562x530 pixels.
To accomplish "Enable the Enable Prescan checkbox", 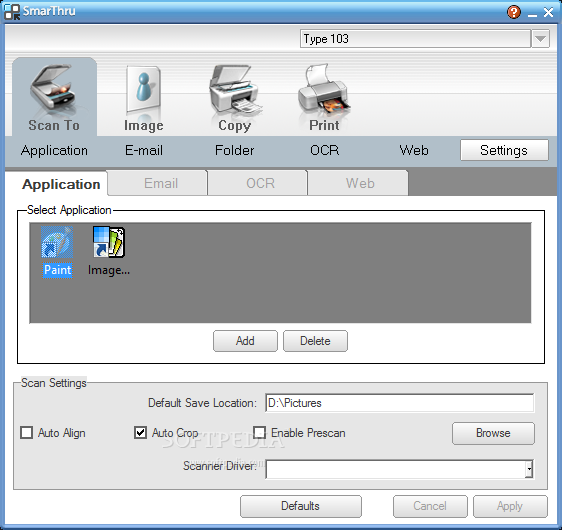I will click(x=259, y=433).
